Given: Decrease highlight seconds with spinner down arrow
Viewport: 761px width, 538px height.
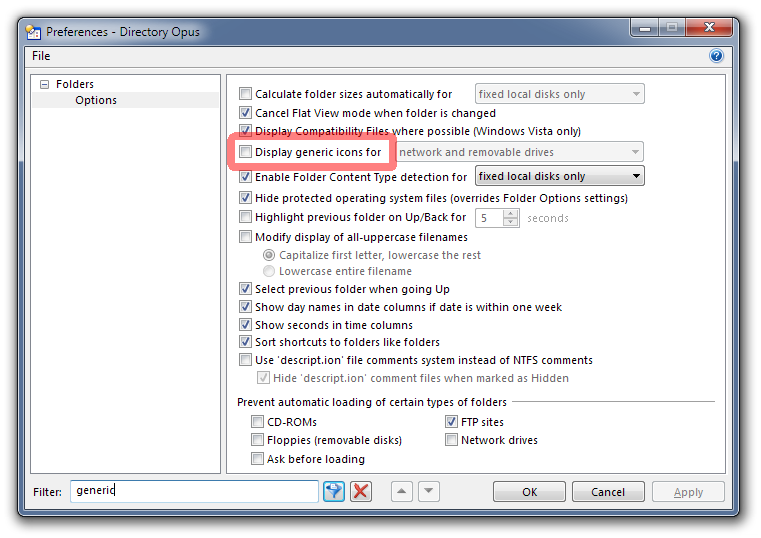Looking at the screenshot, I should pyautogui.click(x=511, y=222).
